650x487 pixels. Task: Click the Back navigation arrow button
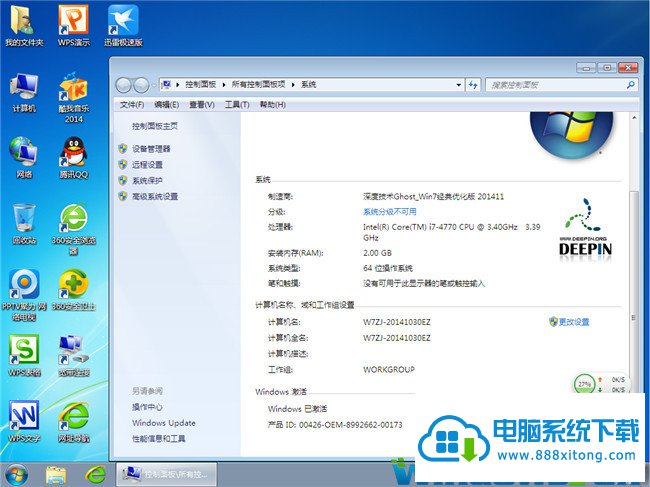123,85
